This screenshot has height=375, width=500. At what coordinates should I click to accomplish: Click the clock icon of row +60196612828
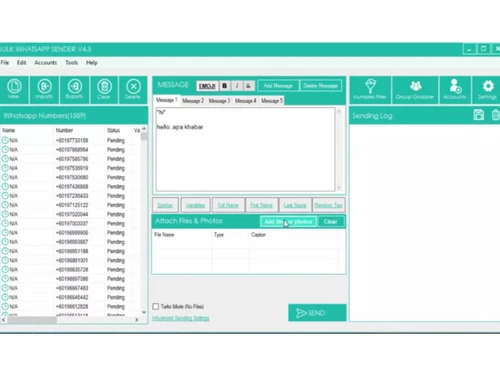(x=5, y=306)
